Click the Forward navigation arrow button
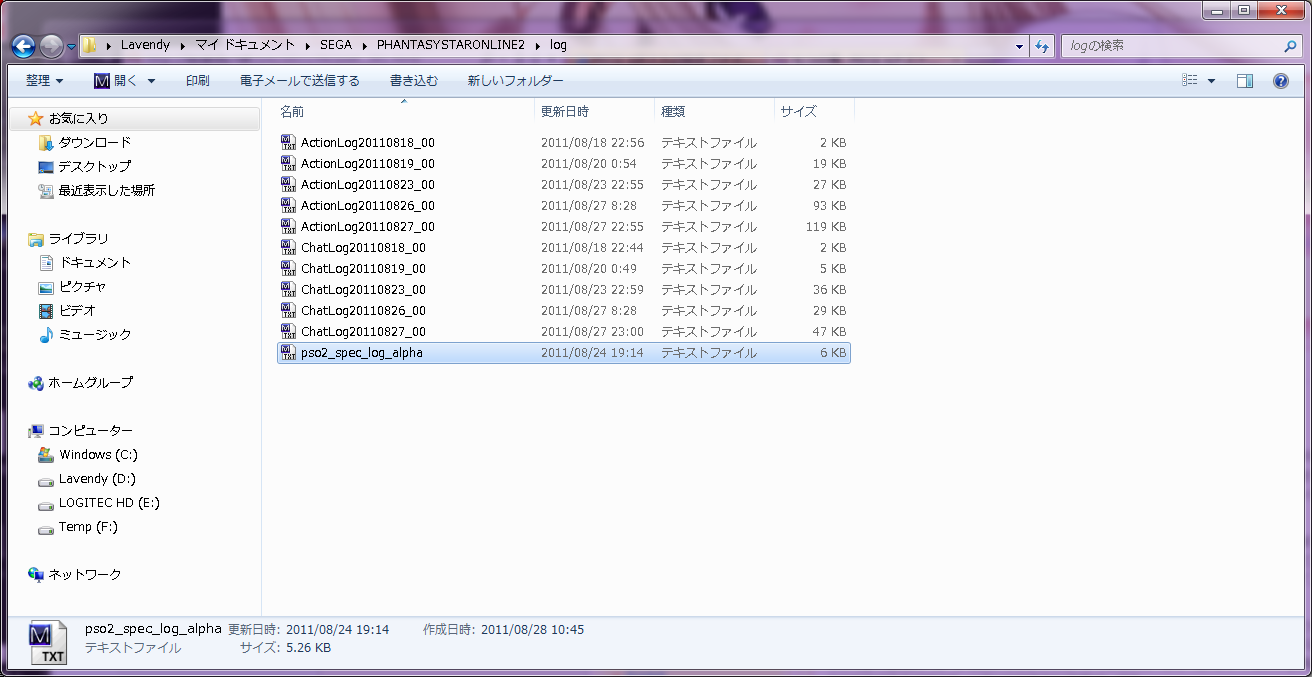Viewport: 1312px width, 677px height. coord(51,45)
